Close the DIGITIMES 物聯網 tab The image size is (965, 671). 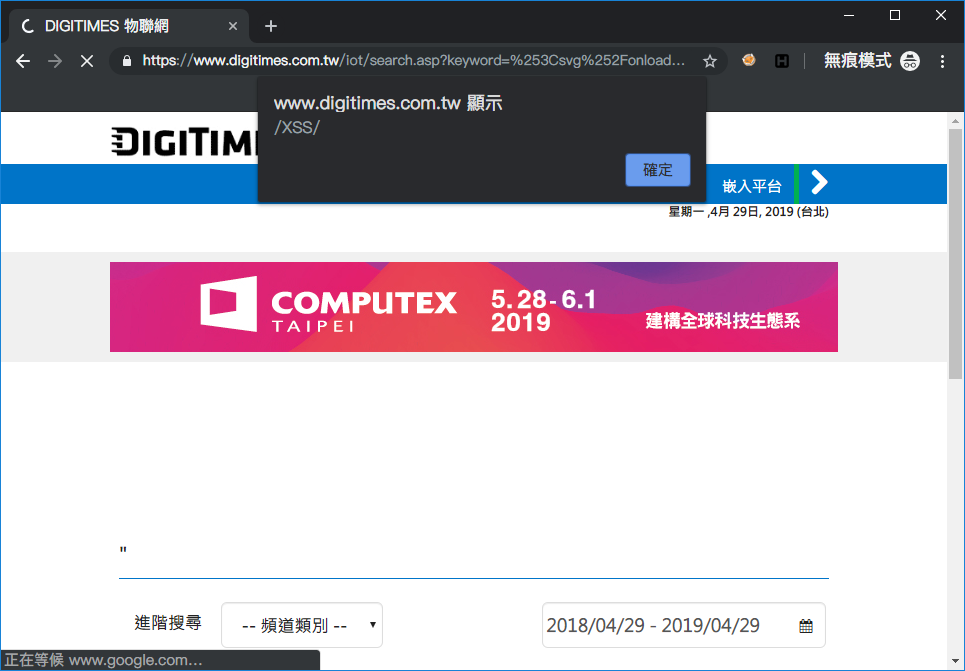click(x=233, y=26)
